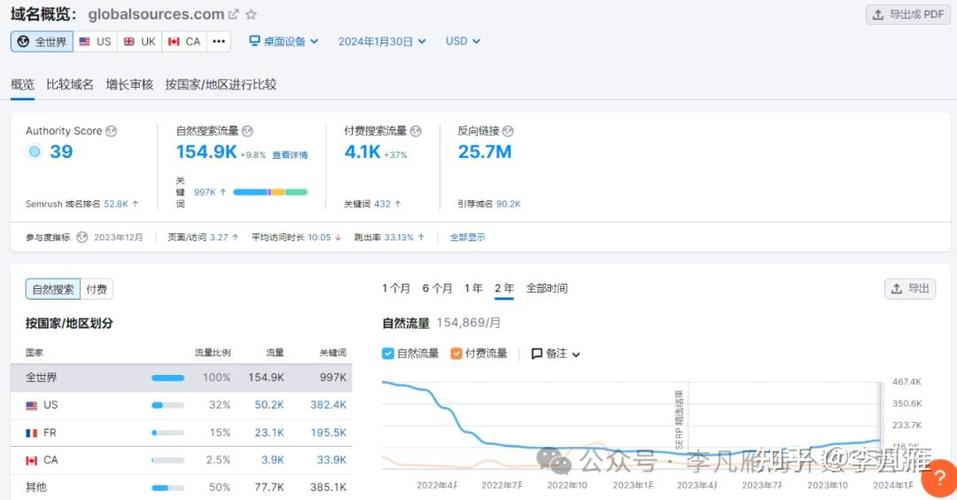Expand 备注 notes dropdown arrow
This screenshot has width=957, height=500.
click(576, 354)
